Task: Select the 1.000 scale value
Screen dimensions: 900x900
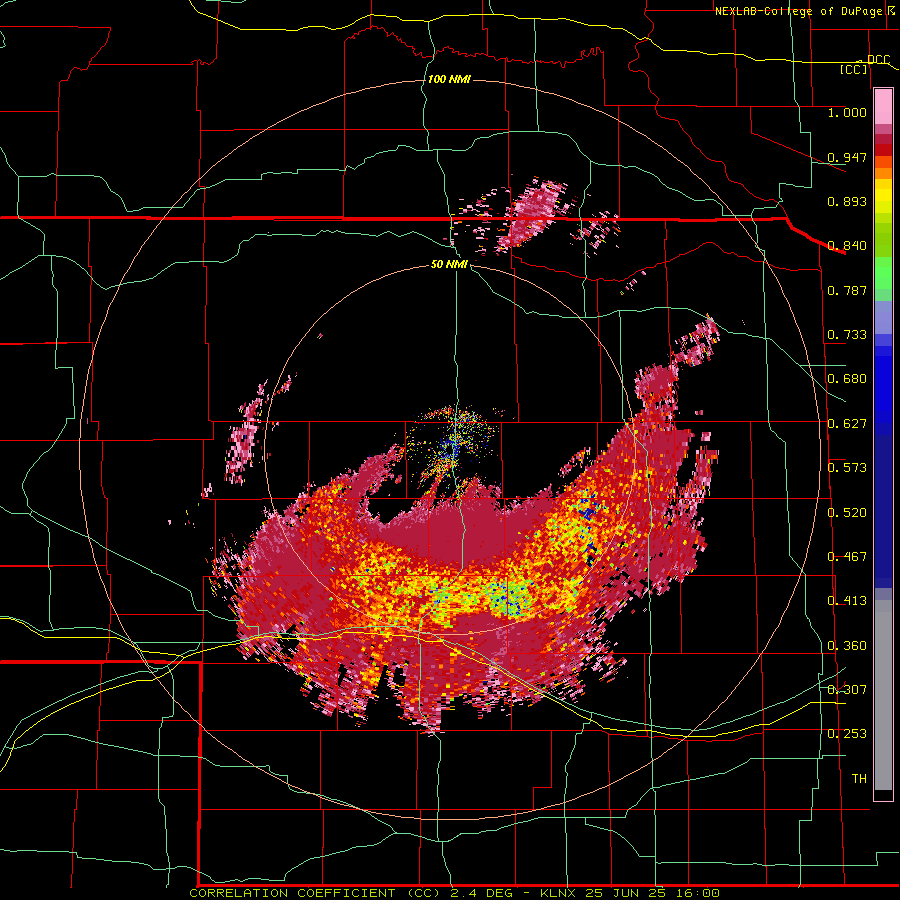Action: pyautogui.click(x=847, y=112)
